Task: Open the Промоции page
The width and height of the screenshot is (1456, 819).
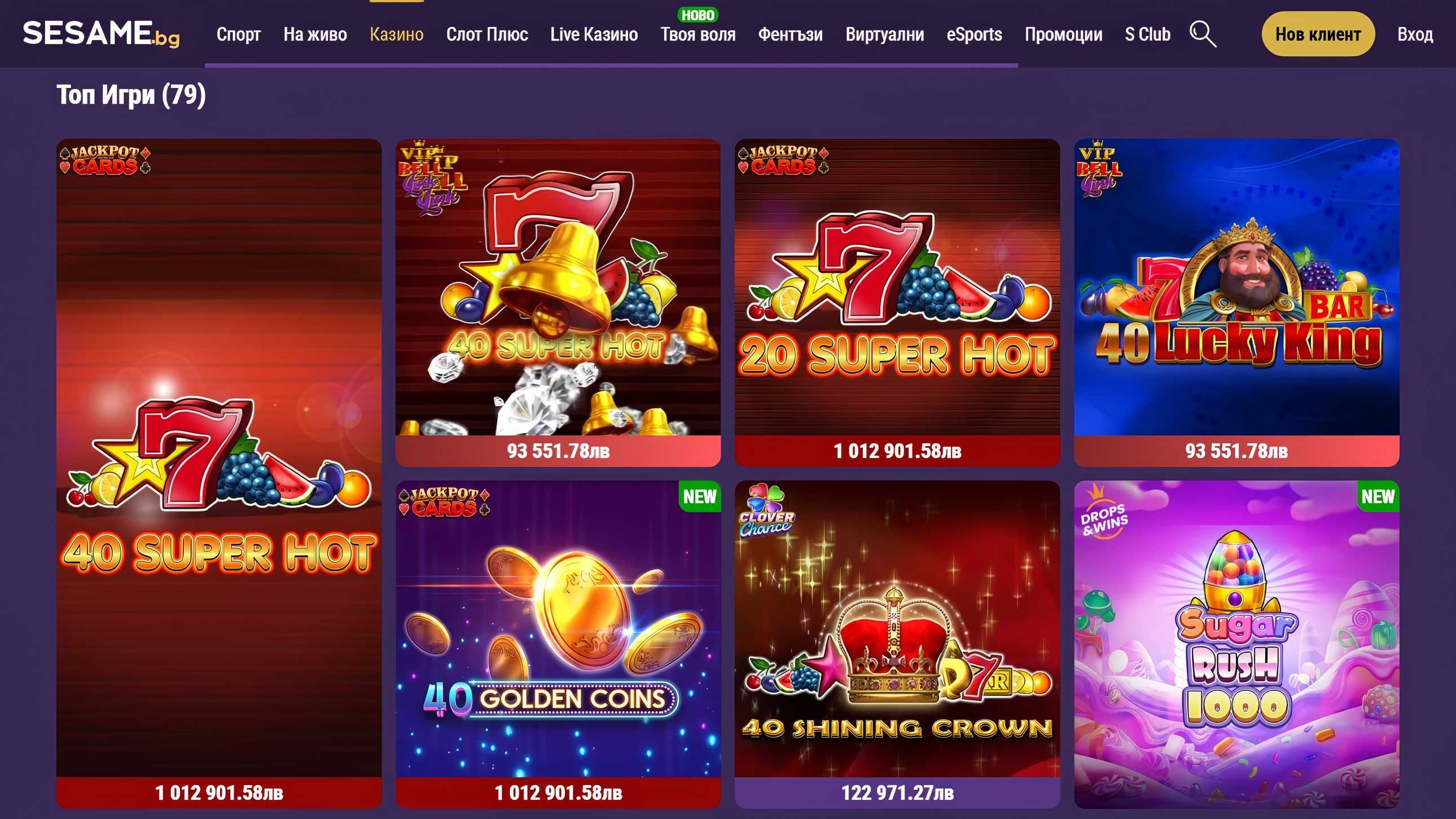Action: click(1063, 34)
